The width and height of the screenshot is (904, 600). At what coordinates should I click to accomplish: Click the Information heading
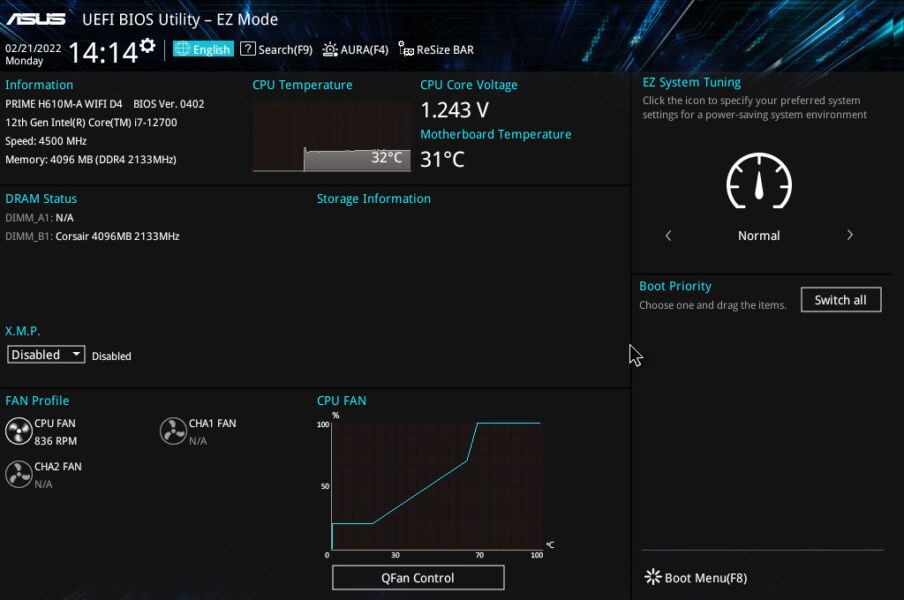39,85
